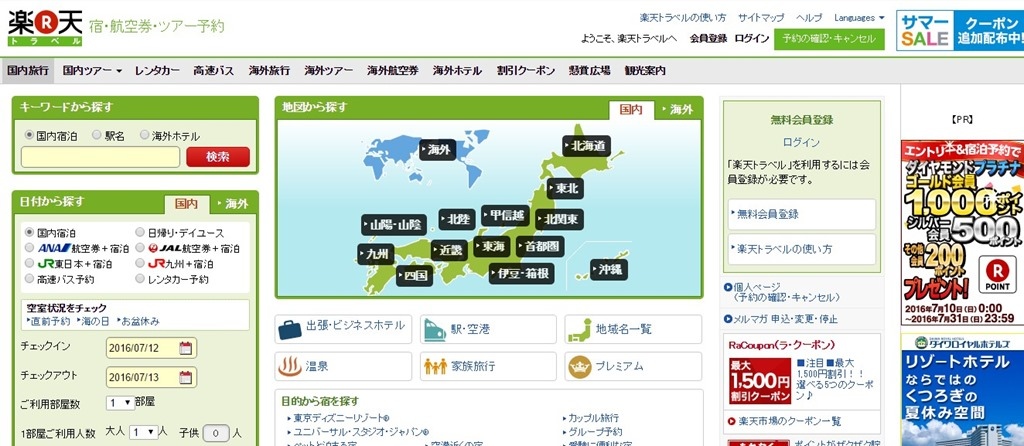Click the premium crown icon

[x=579, y=366]
